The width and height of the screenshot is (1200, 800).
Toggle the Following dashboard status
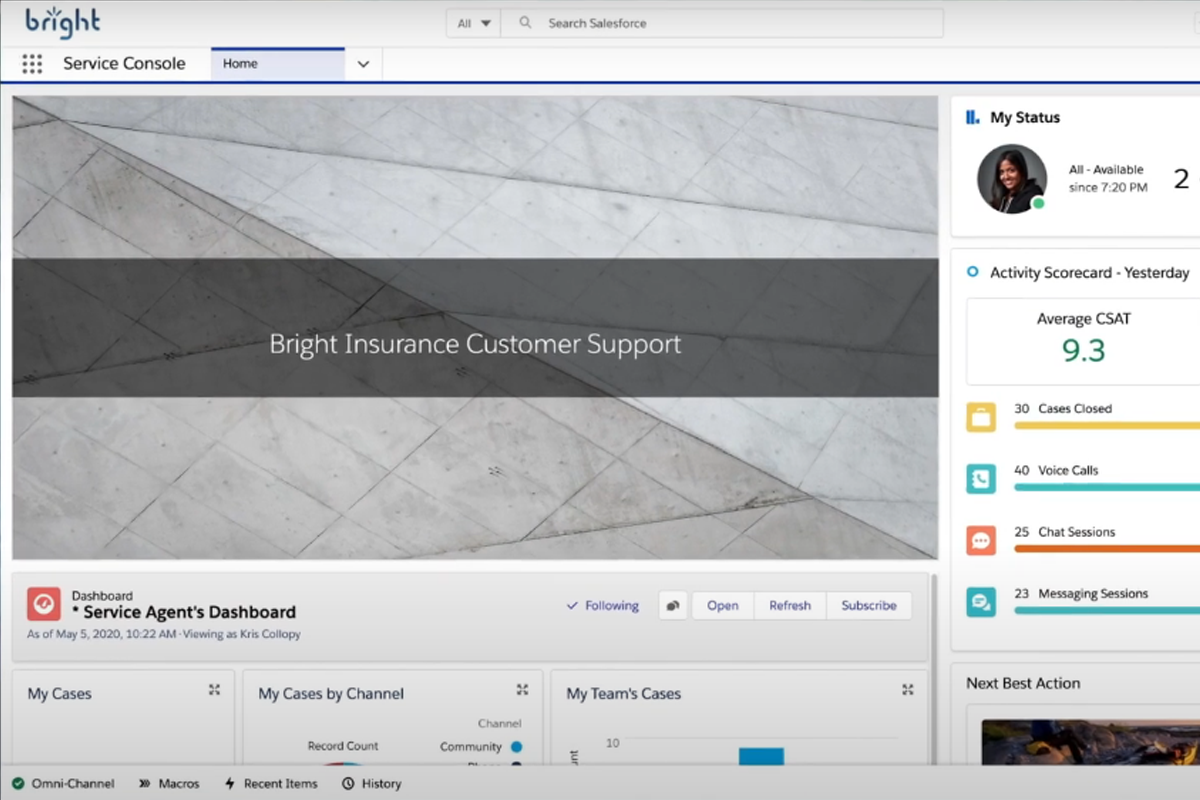click(x=602, y=605)
